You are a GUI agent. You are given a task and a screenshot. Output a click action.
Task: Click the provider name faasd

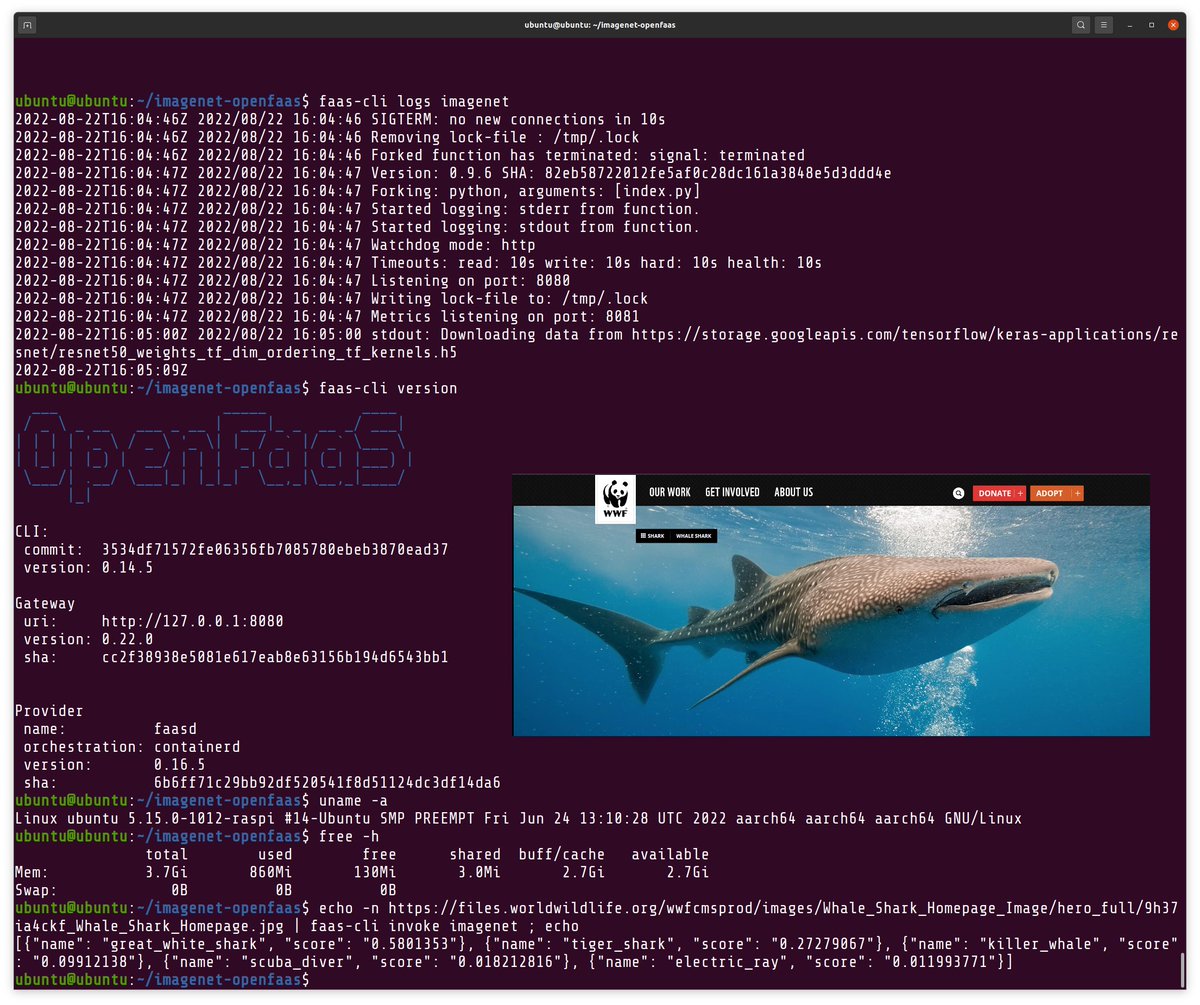[175, 730]
